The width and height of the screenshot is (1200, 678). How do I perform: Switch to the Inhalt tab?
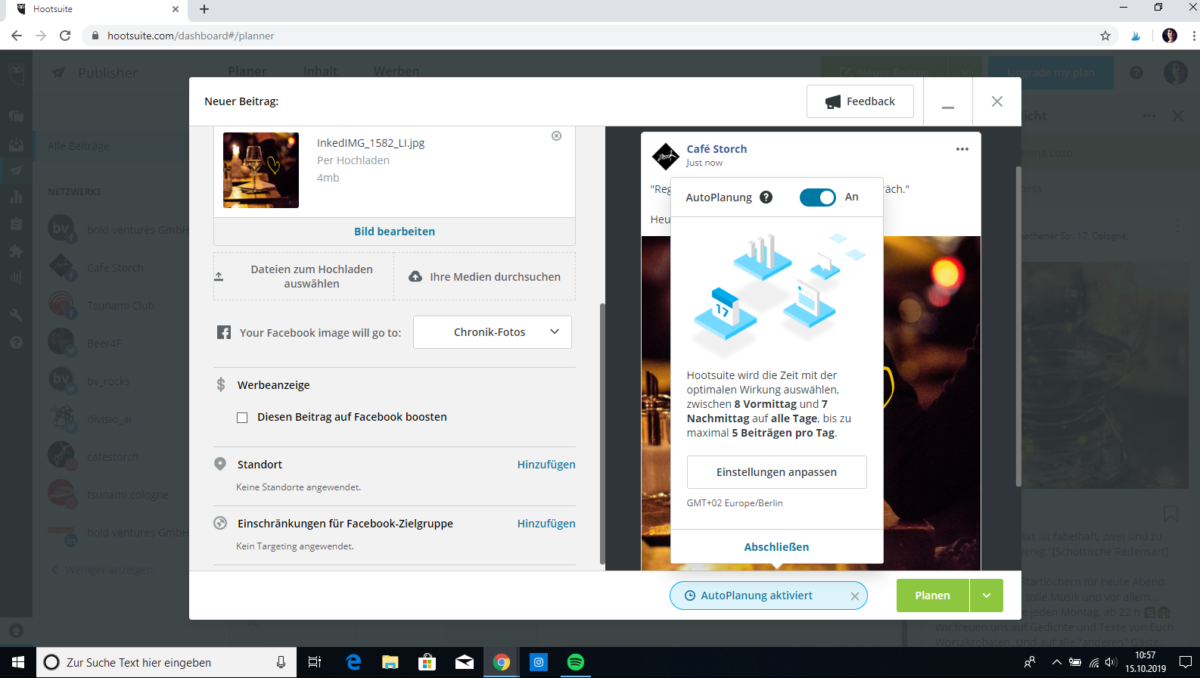pos(319,71)
